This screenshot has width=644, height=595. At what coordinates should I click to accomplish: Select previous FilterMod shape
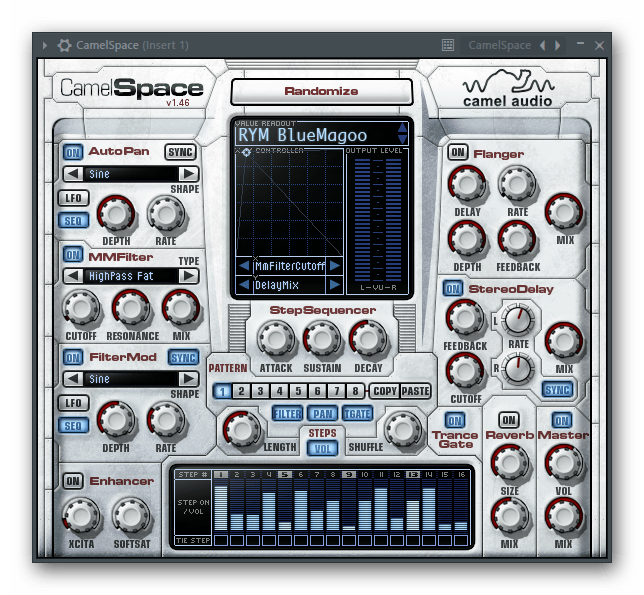tap(74, 379)
